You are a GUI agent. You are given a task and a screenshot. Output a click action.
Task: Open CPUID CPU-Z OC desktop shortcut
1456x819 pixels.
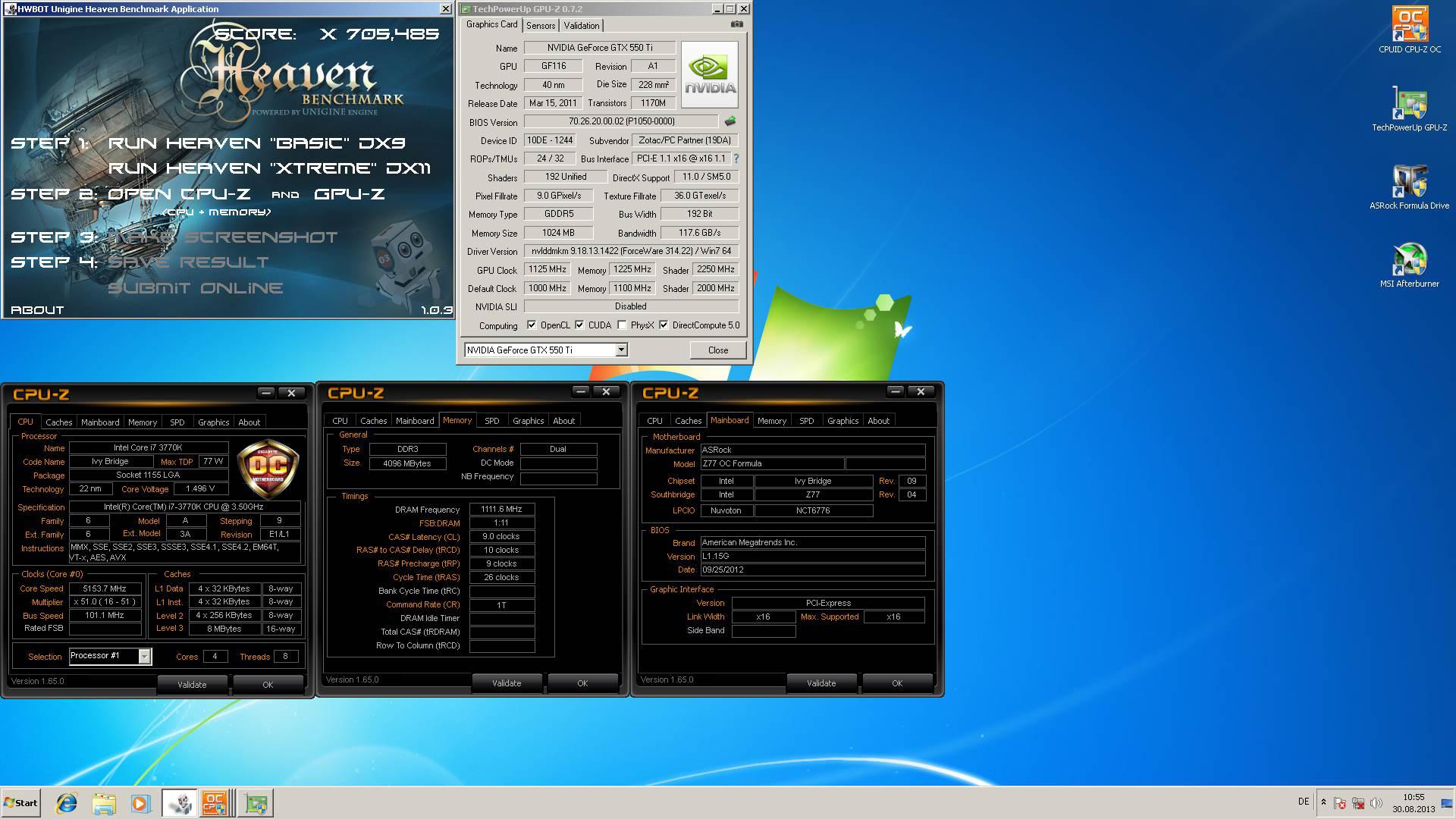(1409, 30)
